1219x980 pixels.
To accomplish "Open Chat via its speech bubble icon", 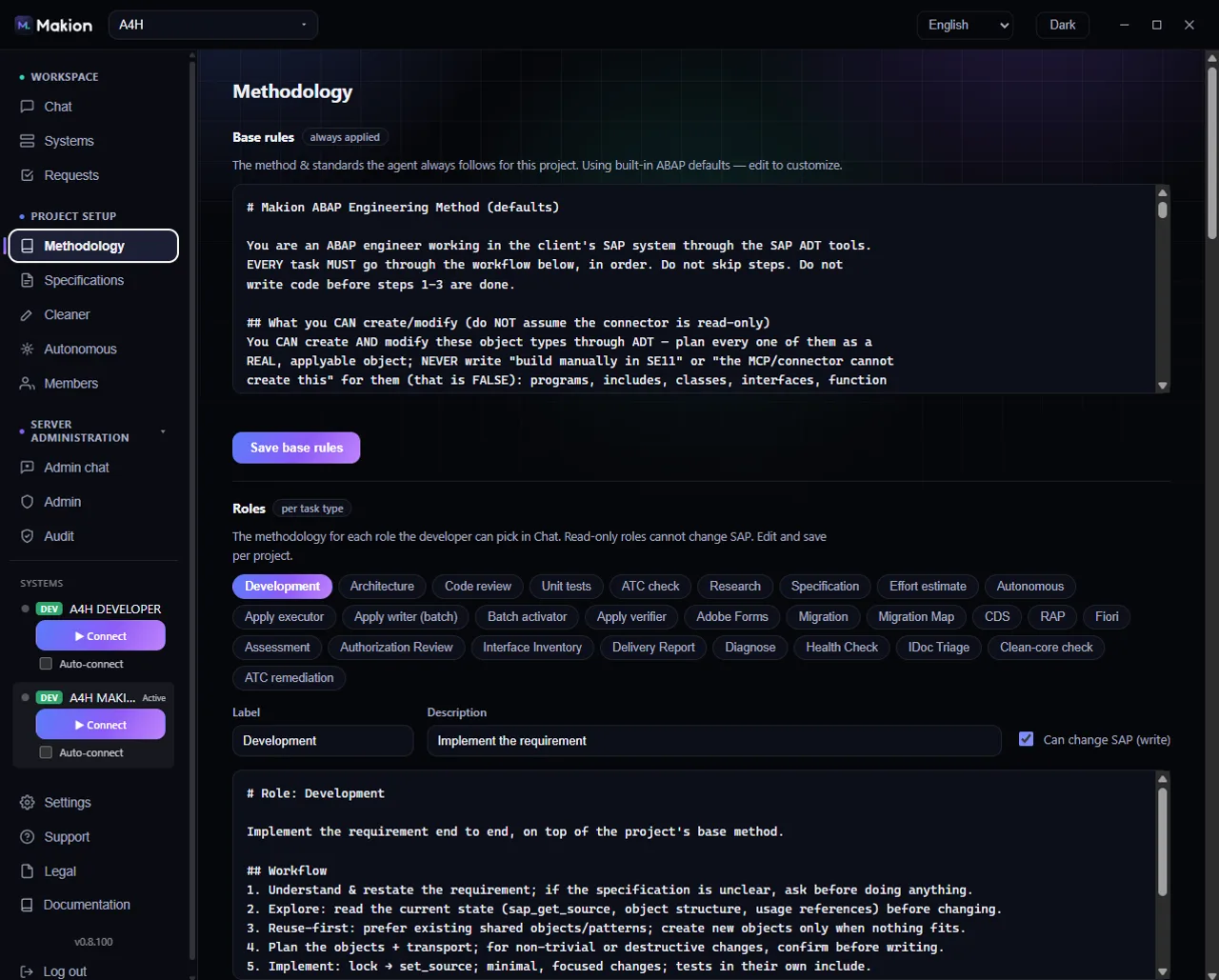I will point(28,107).
